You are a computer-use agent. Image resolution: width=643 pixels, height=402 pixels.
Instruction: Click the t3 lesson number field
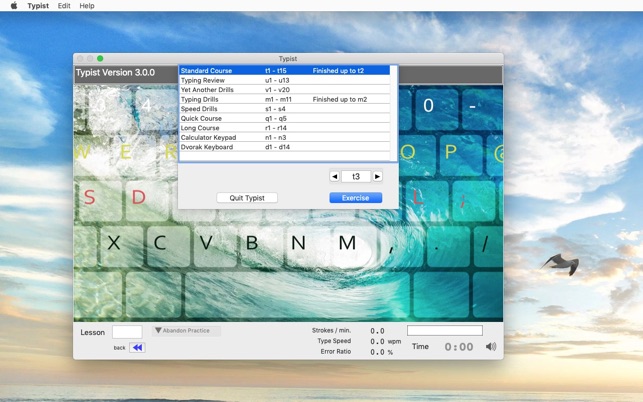(x=356, y=176)
